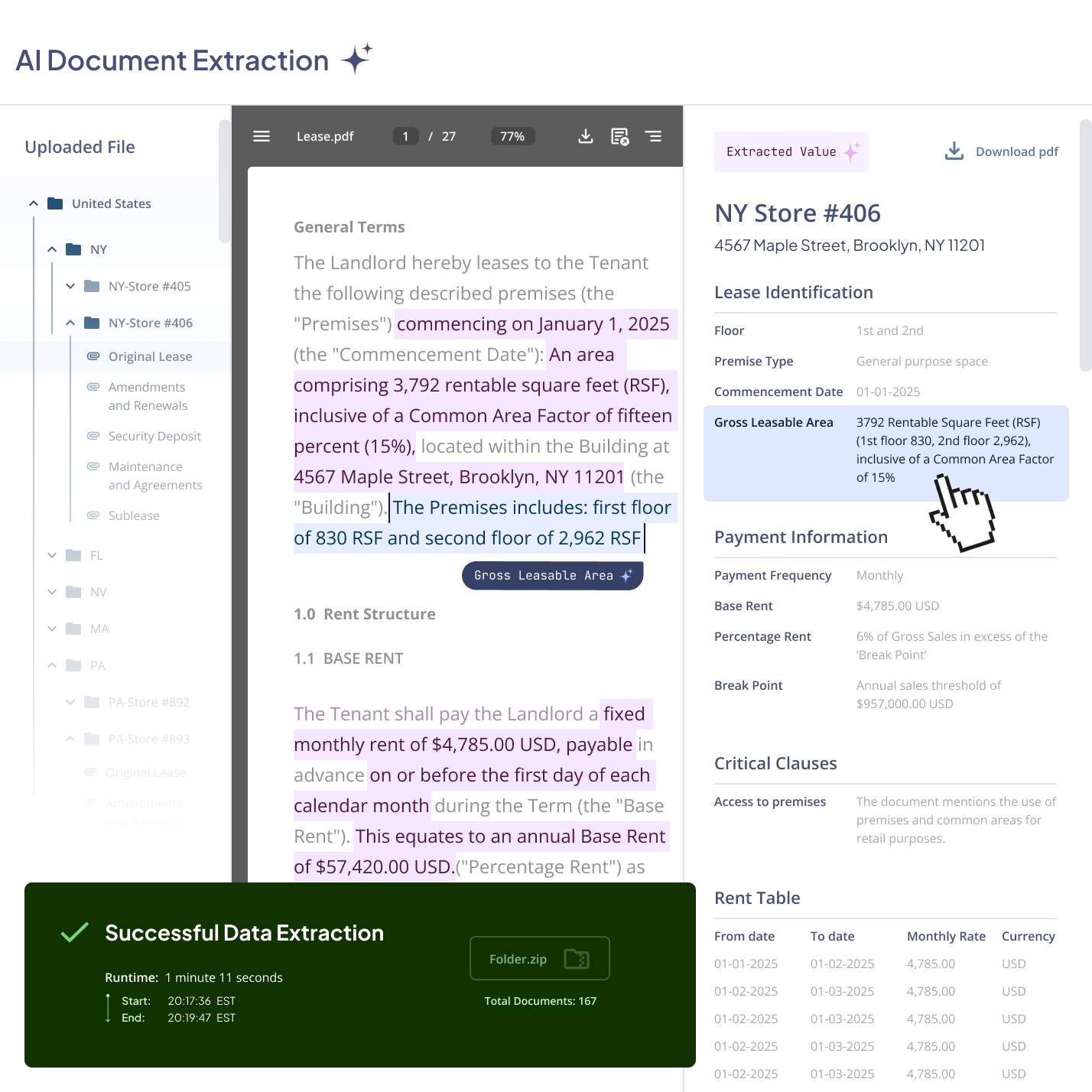Click the Extracted Value badge
This screenshot has height=1092, width=1092.
click(x=791, y=151)
